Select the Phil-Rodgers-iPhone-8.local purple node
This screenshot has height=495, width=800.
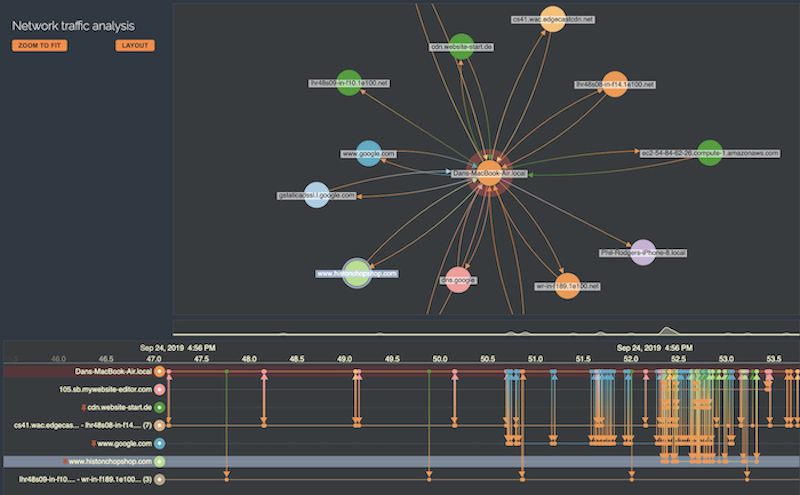(x=643, y=252)
